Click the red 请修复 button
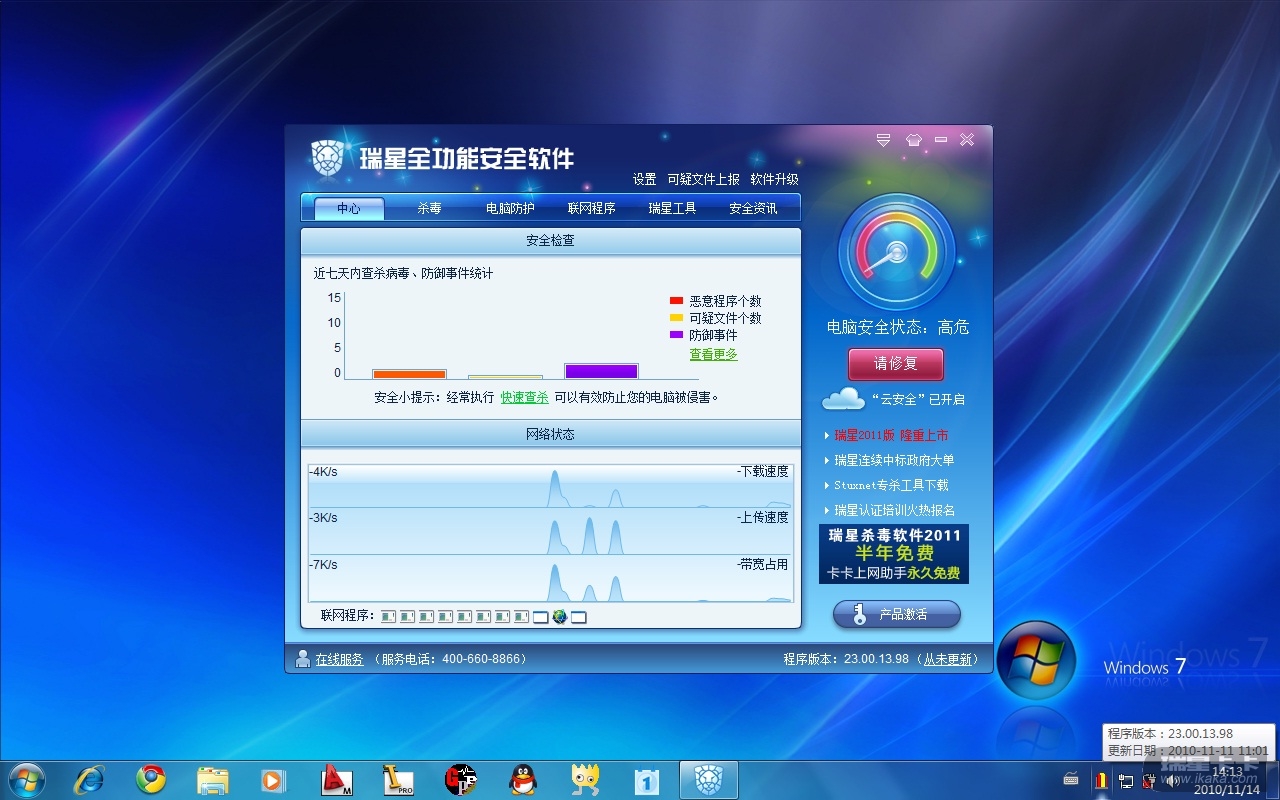The width and height of the screenshot is (1280, 800). [x=896, y=364]
